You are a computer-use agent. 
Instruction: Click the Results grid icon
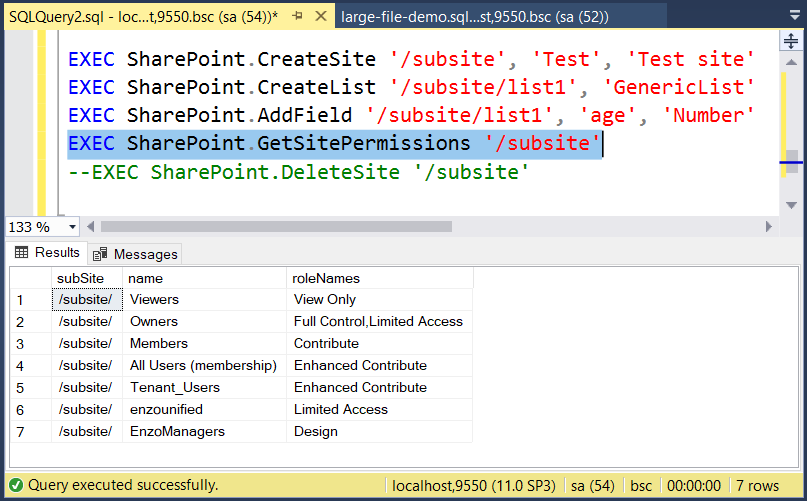(22, 252)
